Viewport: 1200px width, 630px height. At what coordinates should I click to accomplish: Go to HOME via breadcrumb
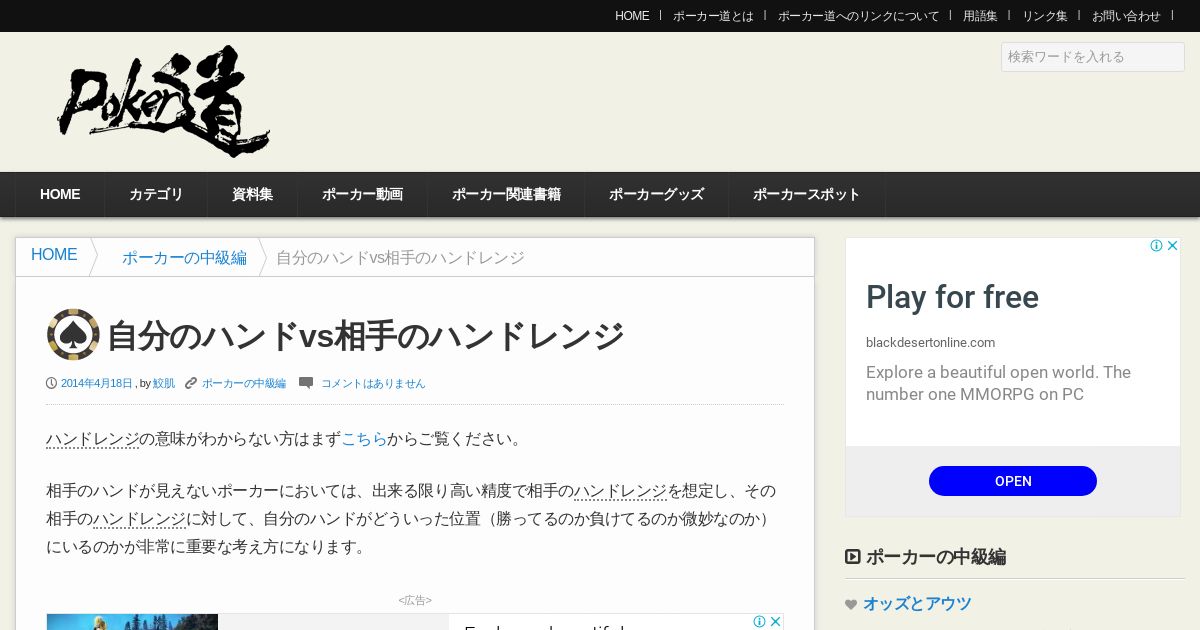coord(54,255)
